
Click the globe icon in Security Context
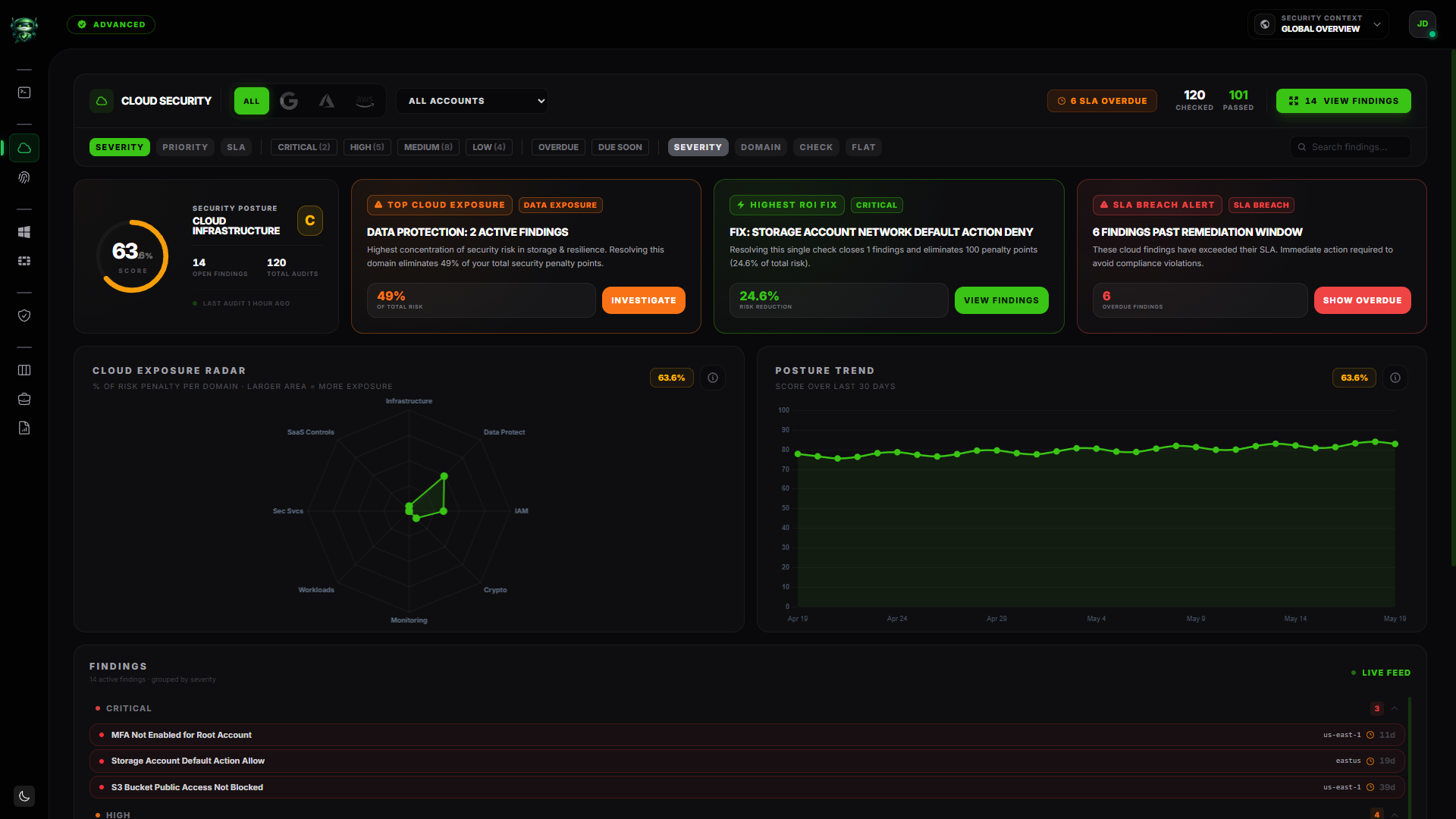pyautogui.click(x=1265, y=24)
